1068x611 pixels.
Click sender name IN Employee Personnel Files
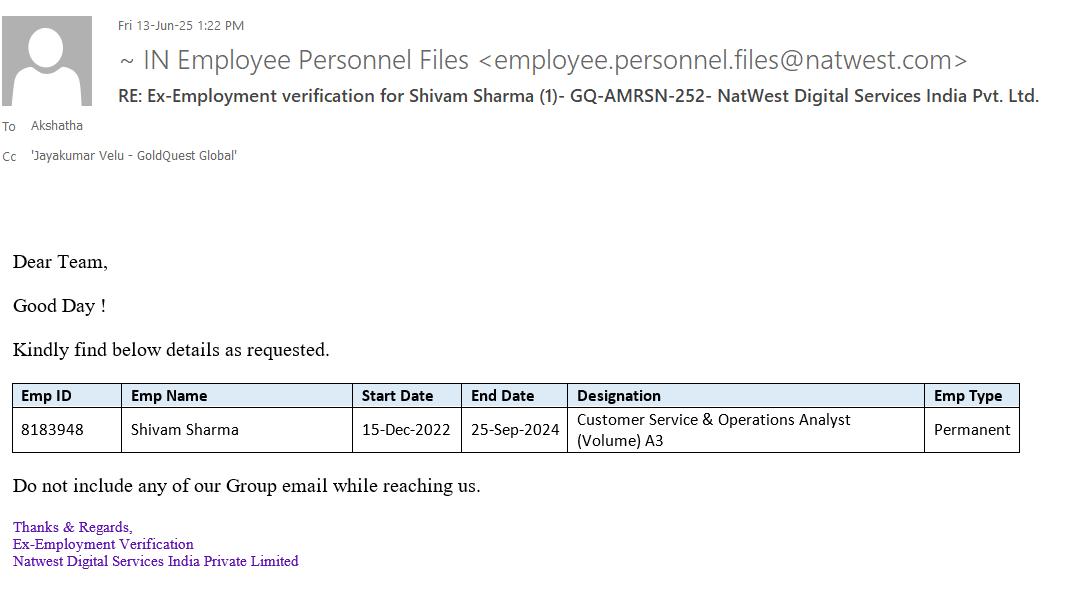(306, 60)
